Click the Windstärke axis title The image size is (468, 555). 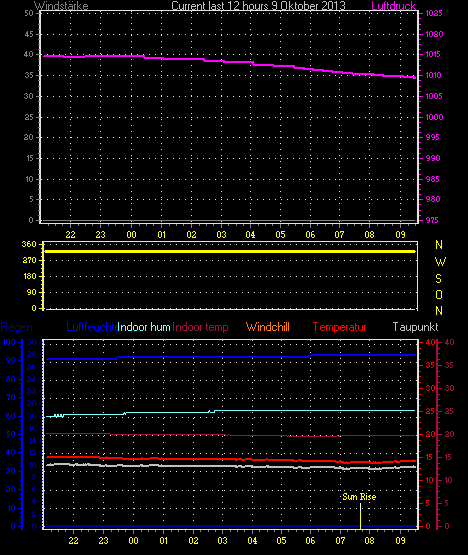[x=61, y=5]
